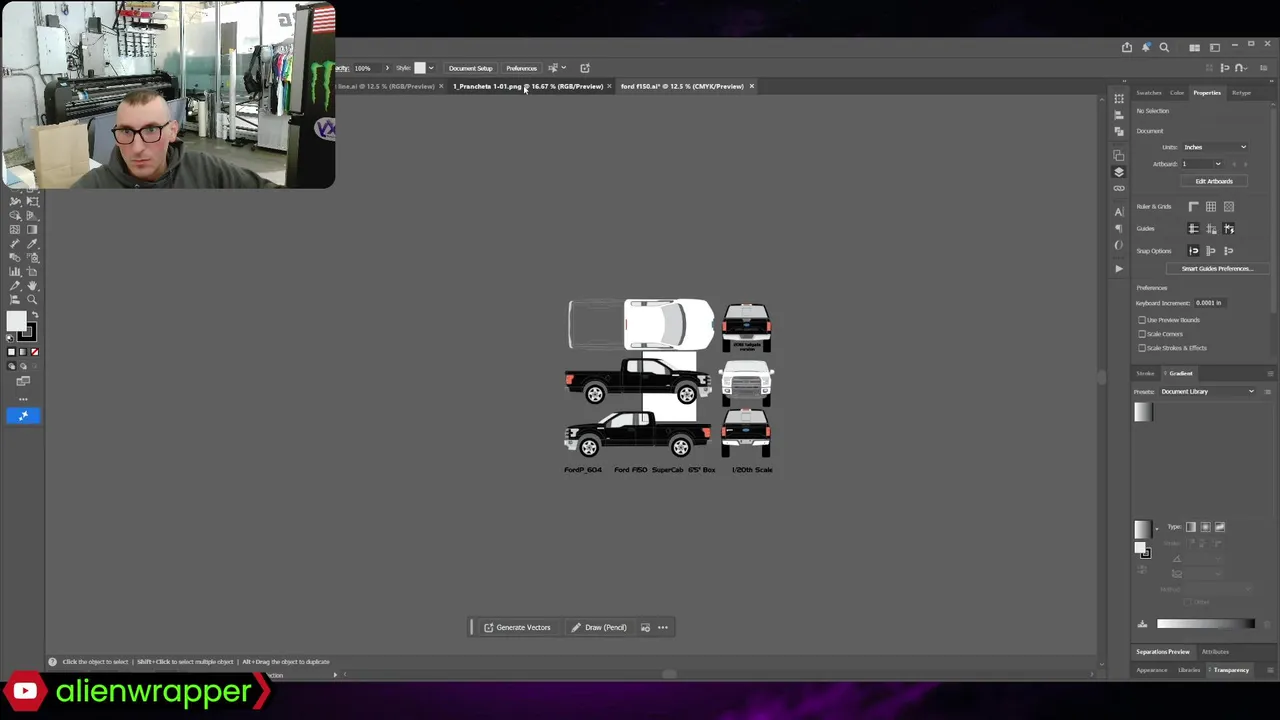1280x720 pixels.
Task: Select the Gradient tool in toolbar
Action: pyautogui.click(x=32, y=229)
